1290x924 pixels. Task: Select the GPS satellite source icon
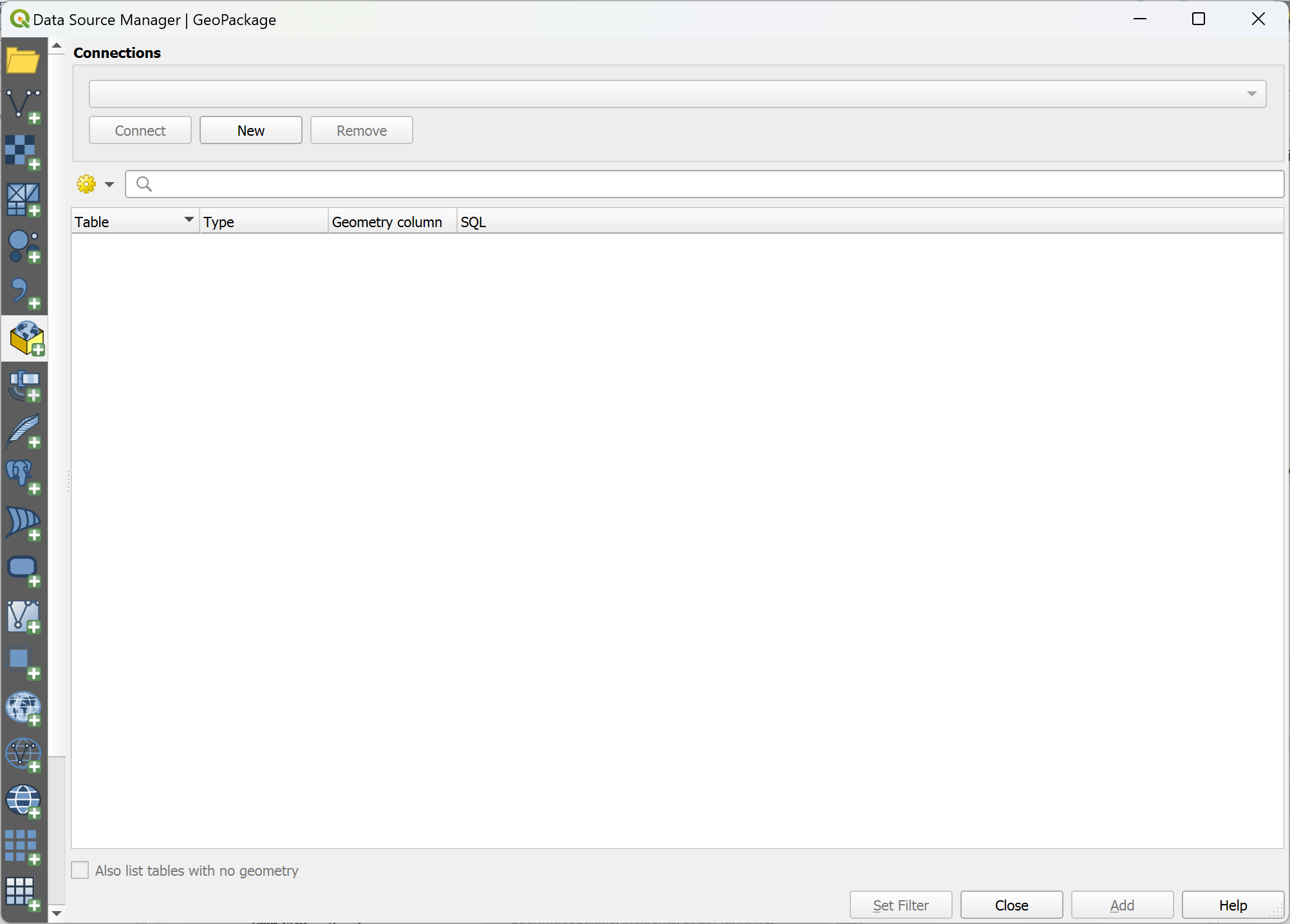point(23,385)
